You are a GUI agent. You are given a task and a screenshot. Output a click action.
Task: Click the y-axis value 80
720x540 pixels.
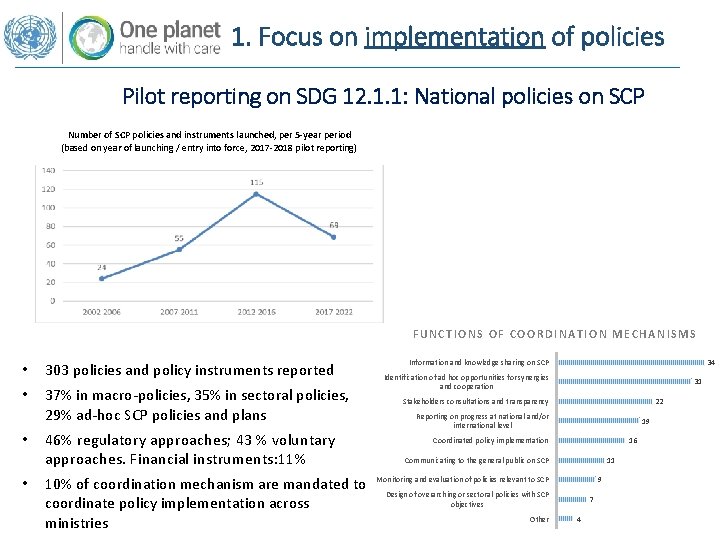click(x=51, y=226)
